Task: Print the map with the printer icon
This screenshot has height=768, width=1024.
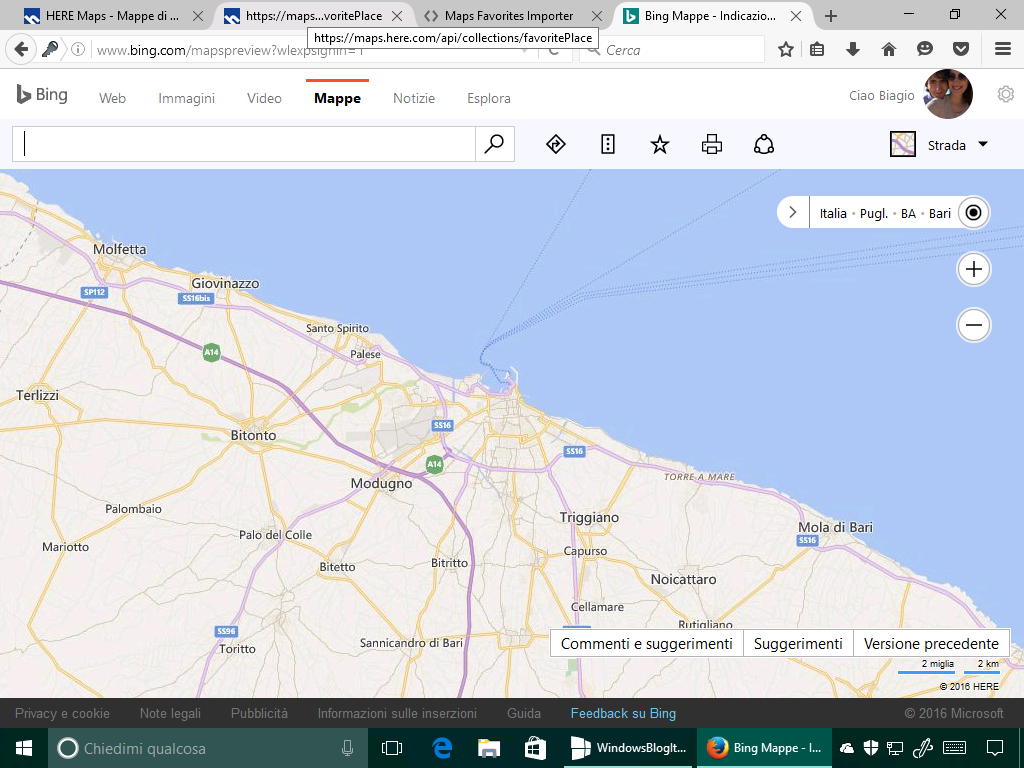Action: point(712,144)
